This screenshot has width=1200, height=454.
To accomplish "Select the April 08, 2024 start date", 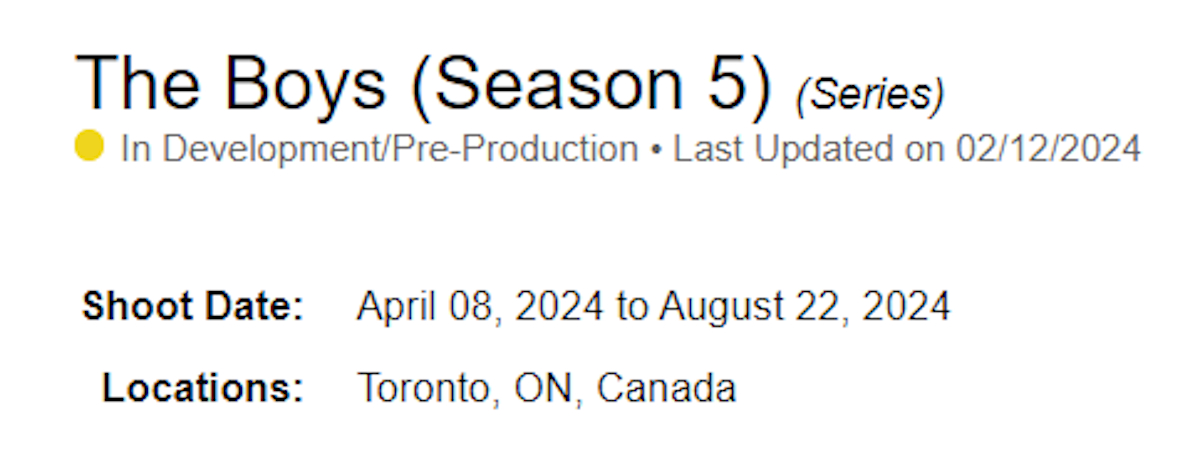I will [480, 306].
